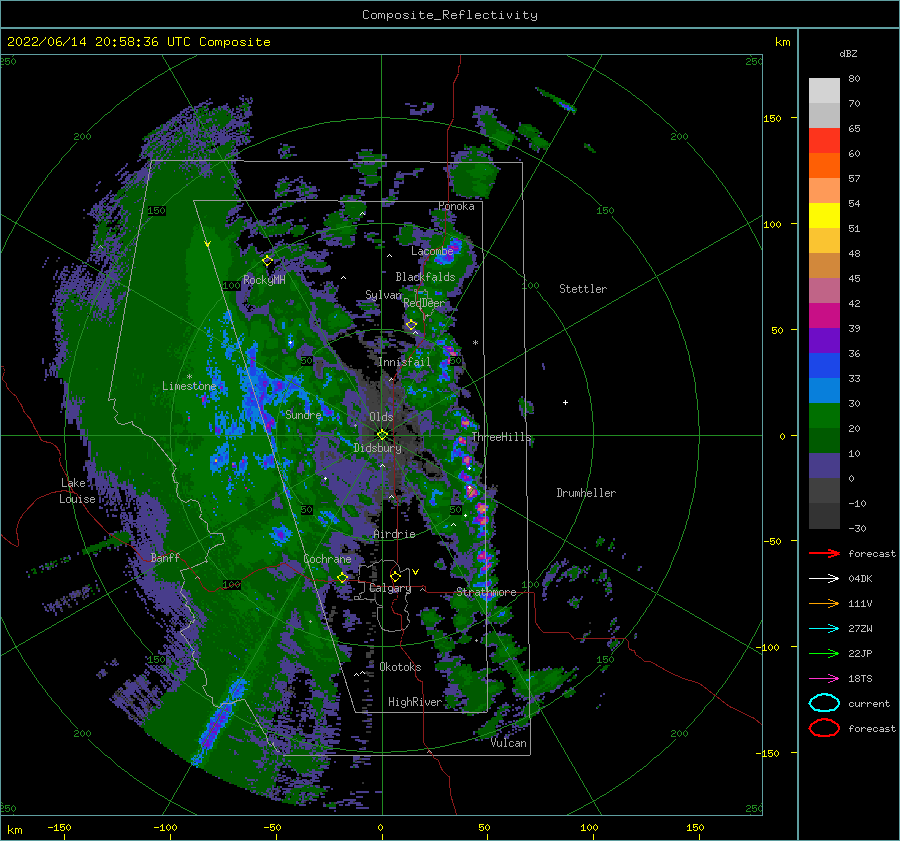Click the 2022/06/14 20:58:36 UTC timestamp

(99, 42)
